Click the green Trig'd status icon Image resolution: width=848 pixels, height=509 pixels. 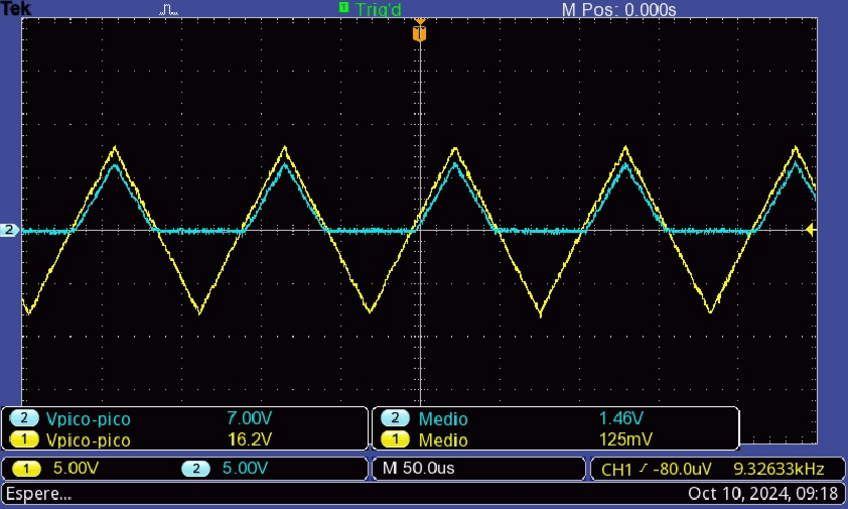344,8
